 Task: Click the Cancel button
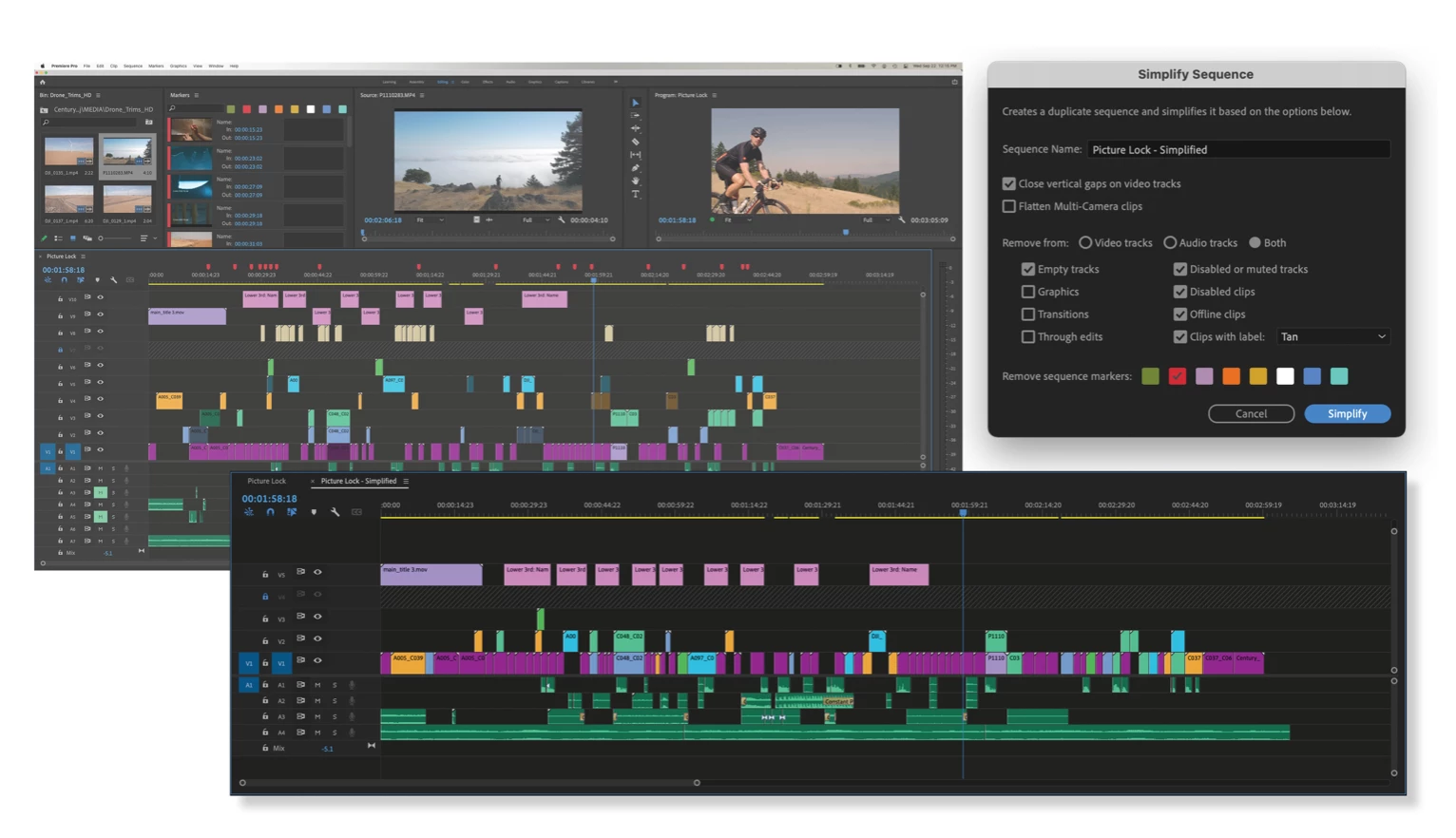[x=1251, y=414]
